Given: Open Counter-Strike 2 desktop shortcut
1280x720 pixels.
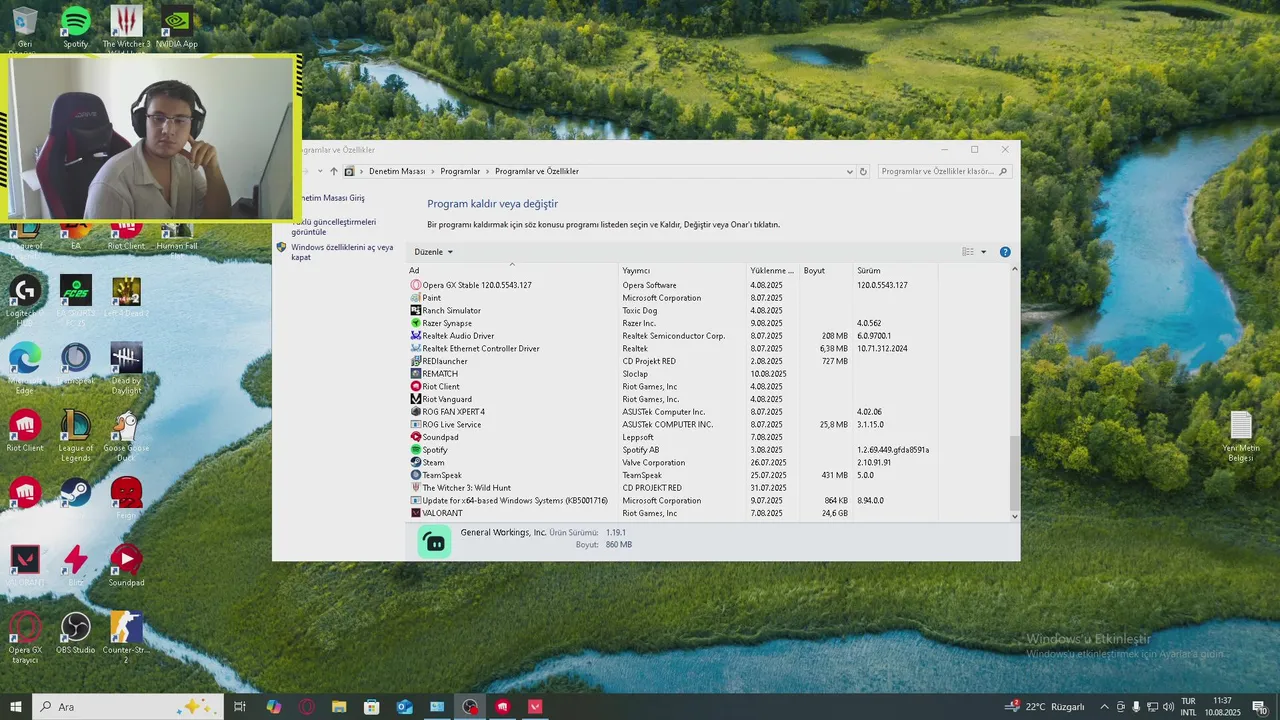Looking at the screenshot, I should (x=126, y=638).
